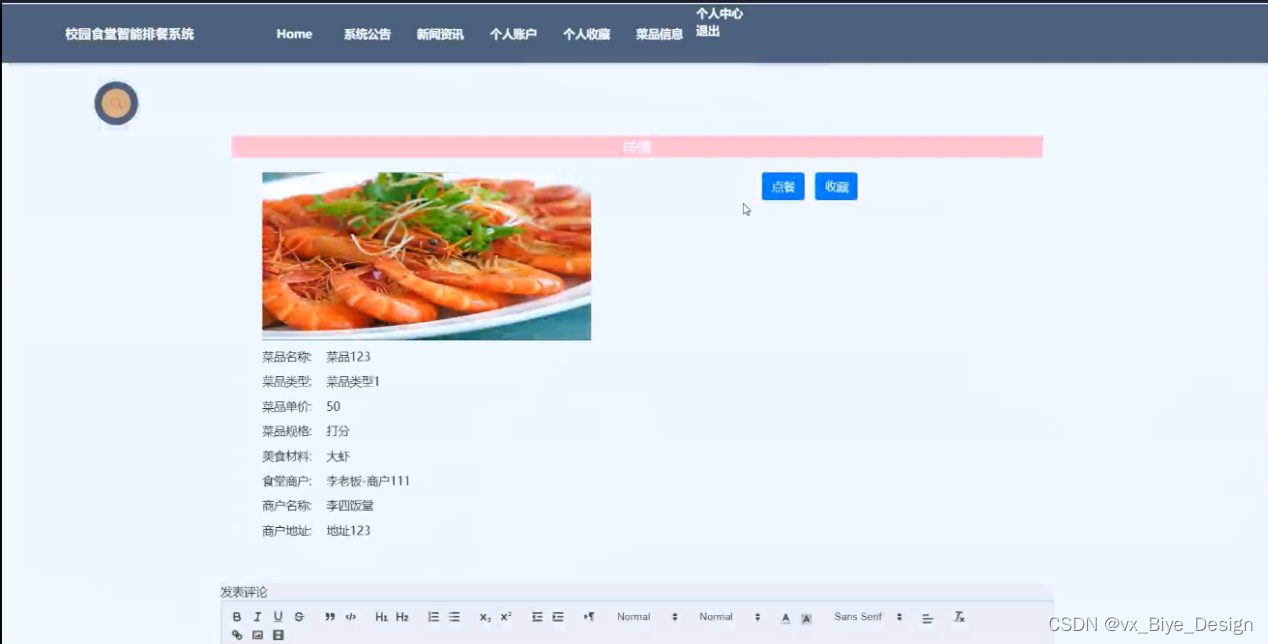Toggle strikethrough formatting in comment editor
Screen dimensions: 1268x644
299,617
